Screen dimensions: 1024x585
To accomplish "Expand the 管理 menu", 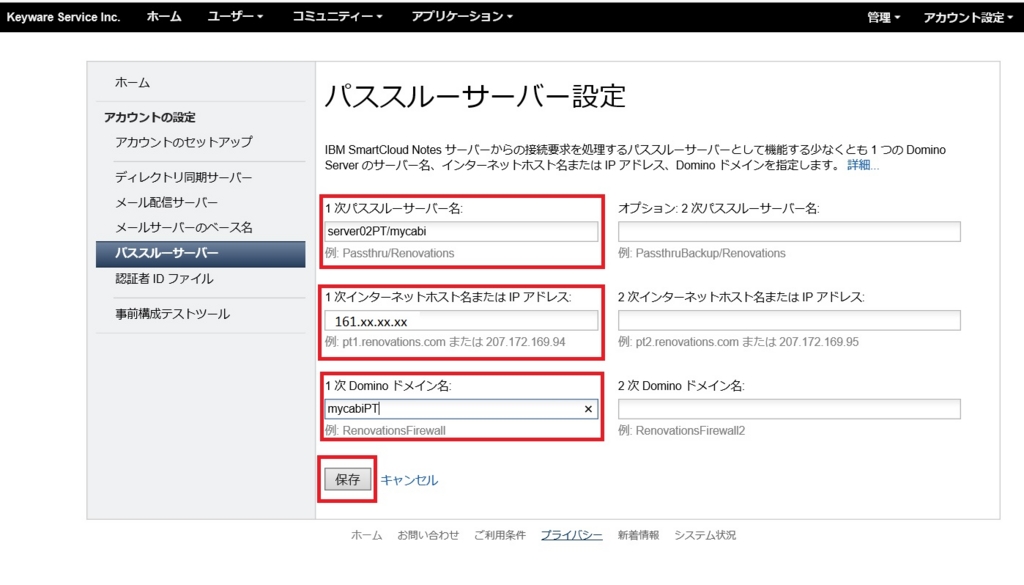I will click(883, 18).
